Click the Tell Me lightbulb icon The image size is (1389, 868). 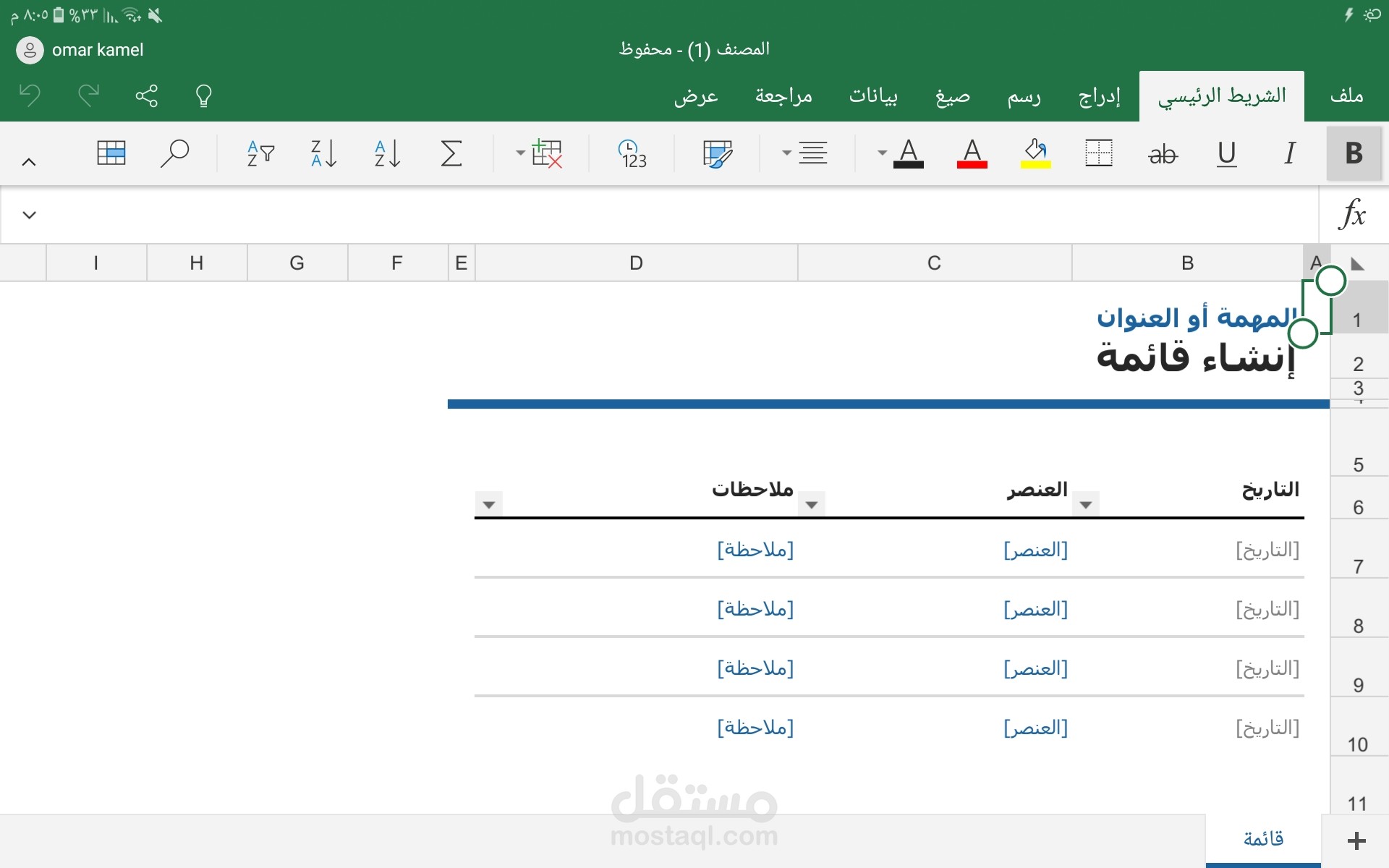pyautogui.click(x=204, y=95)
